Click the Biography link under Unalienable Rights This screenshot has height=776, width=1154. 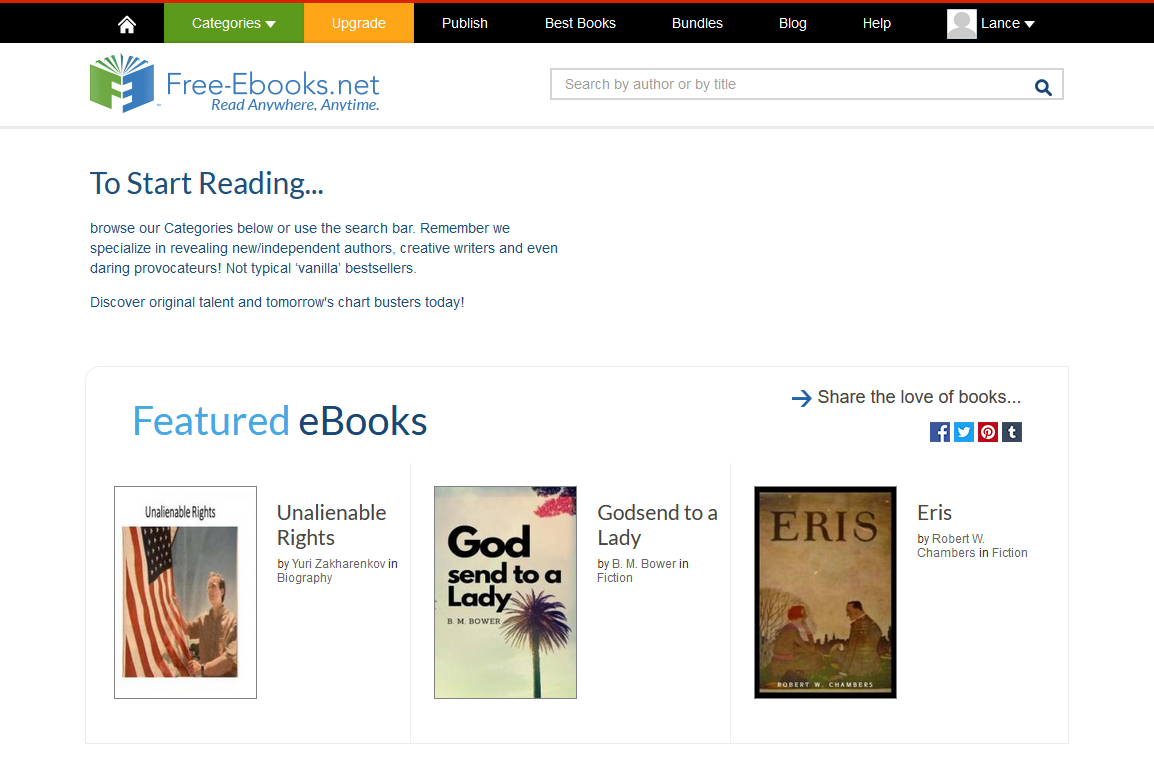pyautogui.click(x=304, y=577)
